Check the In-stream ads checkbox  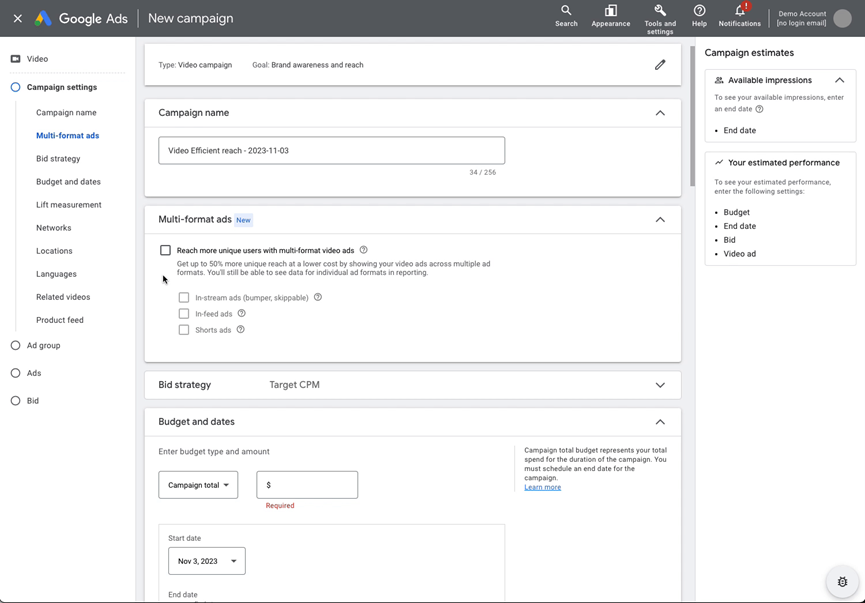184,297
